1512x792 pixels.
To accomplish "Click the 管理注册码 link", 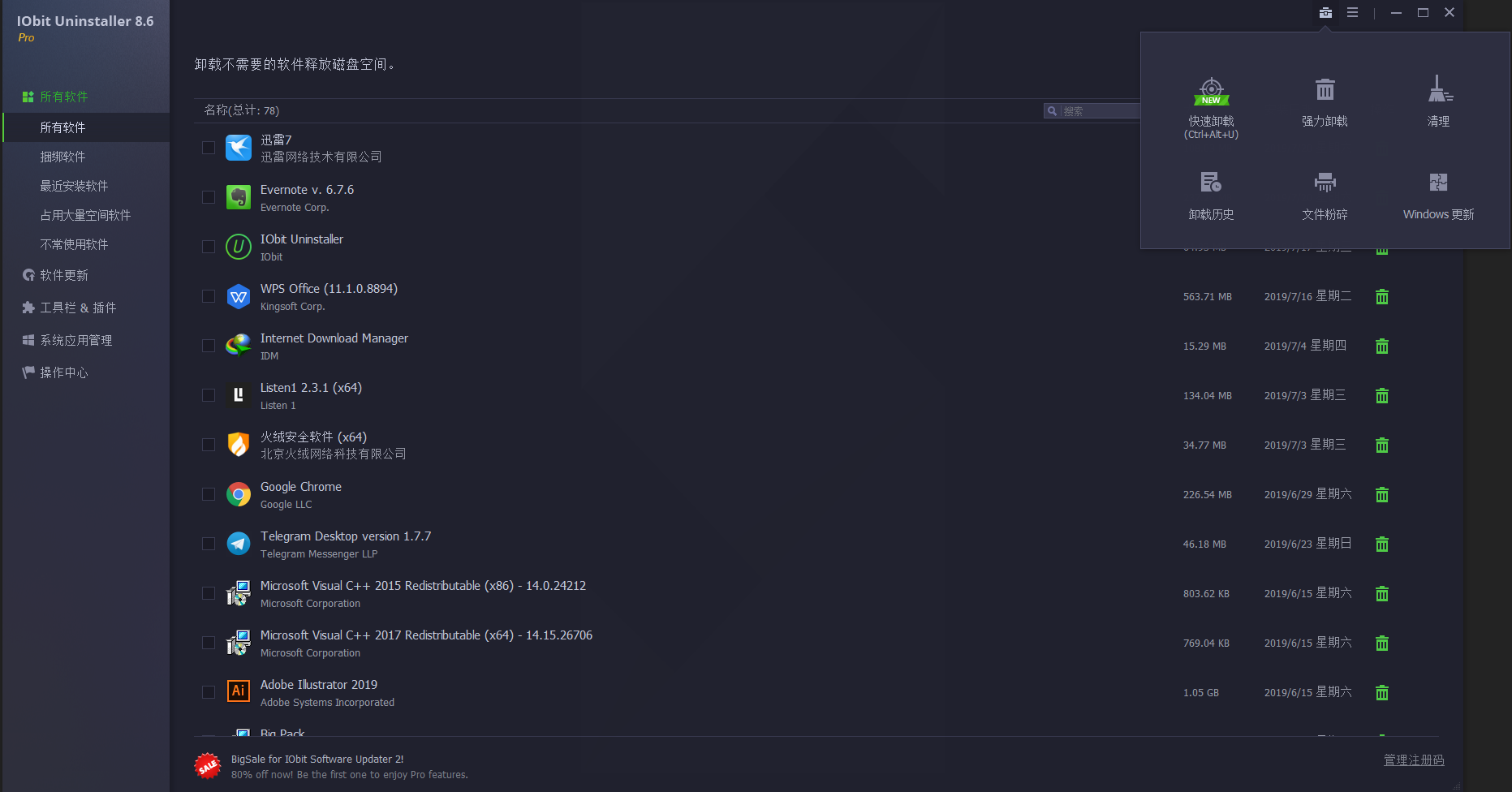I will pyautogui.click(x=1414, y=760).
